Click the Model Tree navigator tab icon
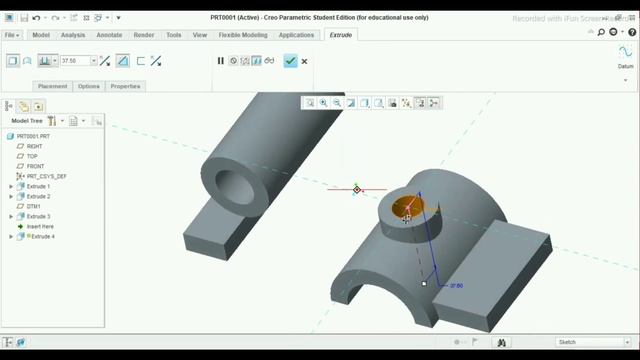The image size is (640, 360). pyautogui.click(x=9, y=107)
